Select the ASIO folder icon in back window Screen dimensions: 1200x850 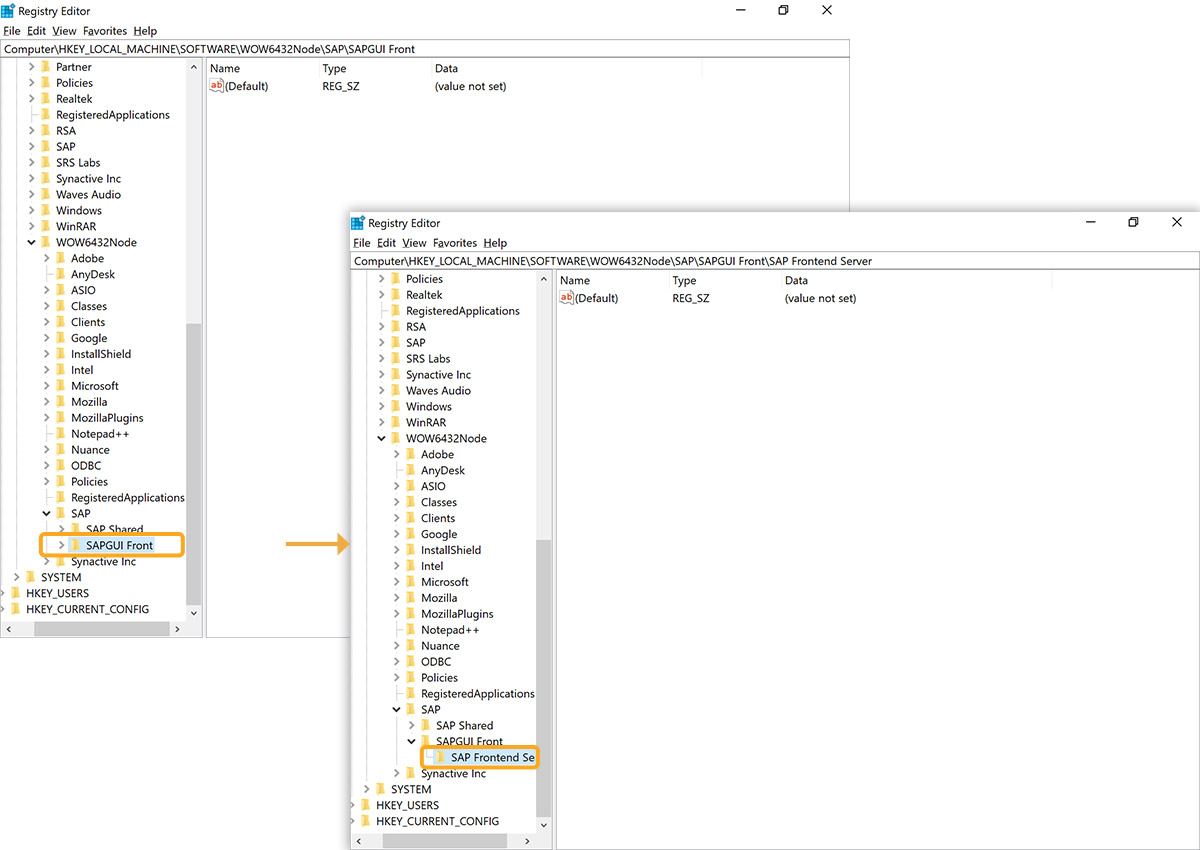60,290
